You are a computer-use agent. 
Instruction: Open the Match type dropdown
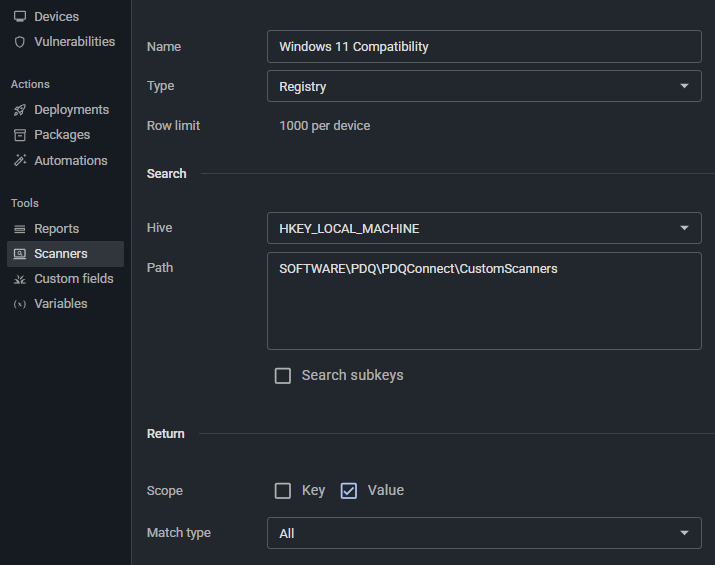(x=484, y=533)
